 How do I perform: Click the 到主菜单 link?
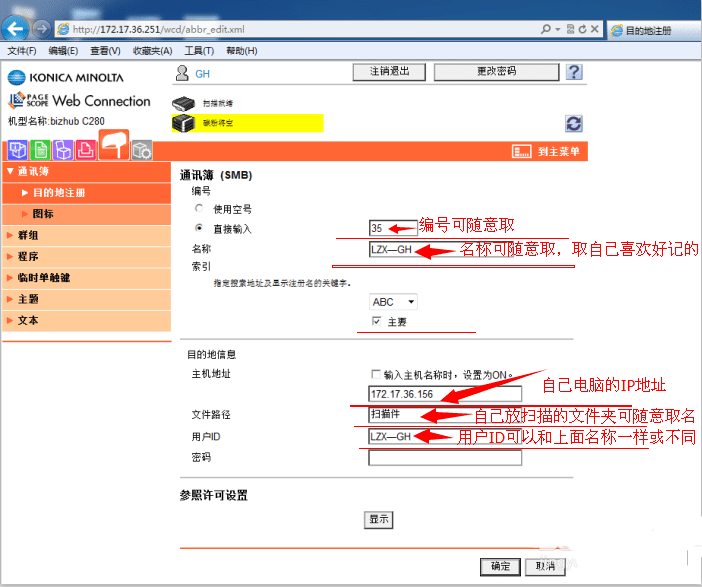click(x=558, y=151)
